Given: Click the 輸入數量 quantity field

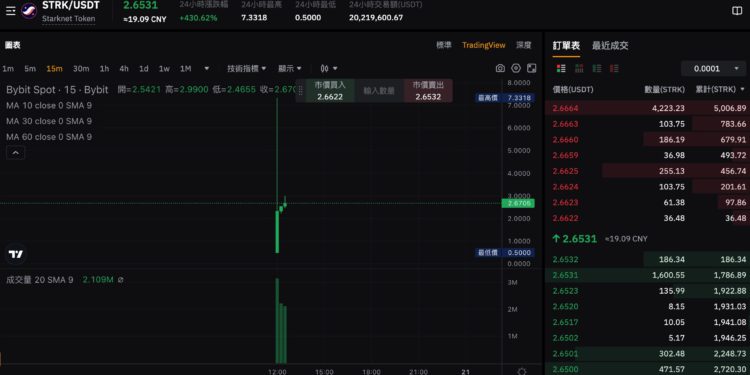Looking at the screenshot, I should pos(379,91).
